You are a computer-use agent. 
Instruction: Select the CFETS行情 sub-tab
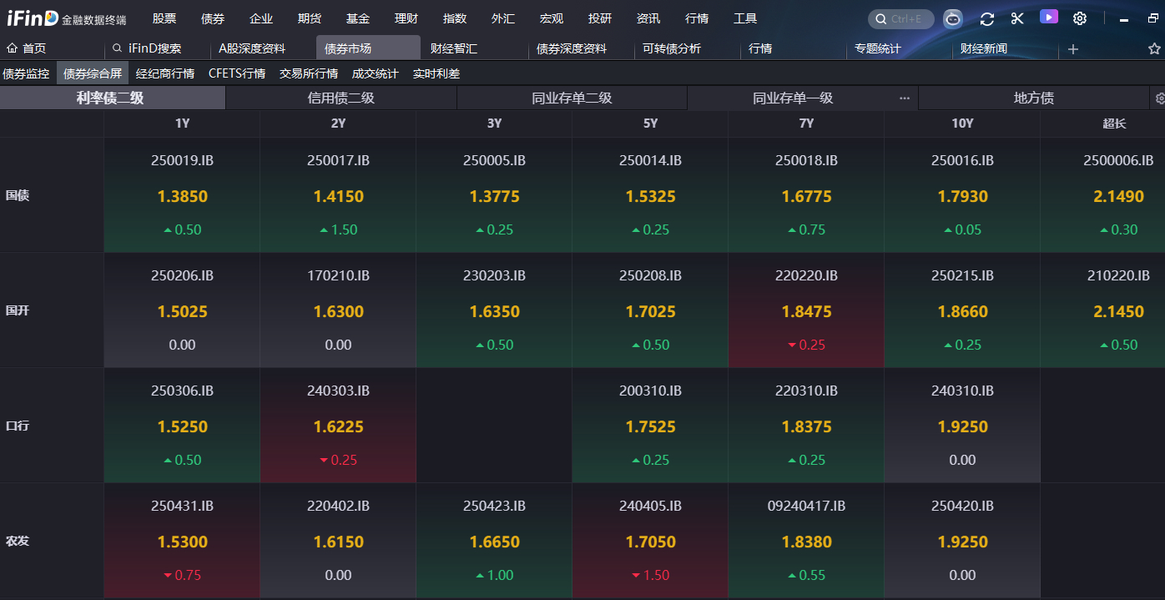(237, 73)
